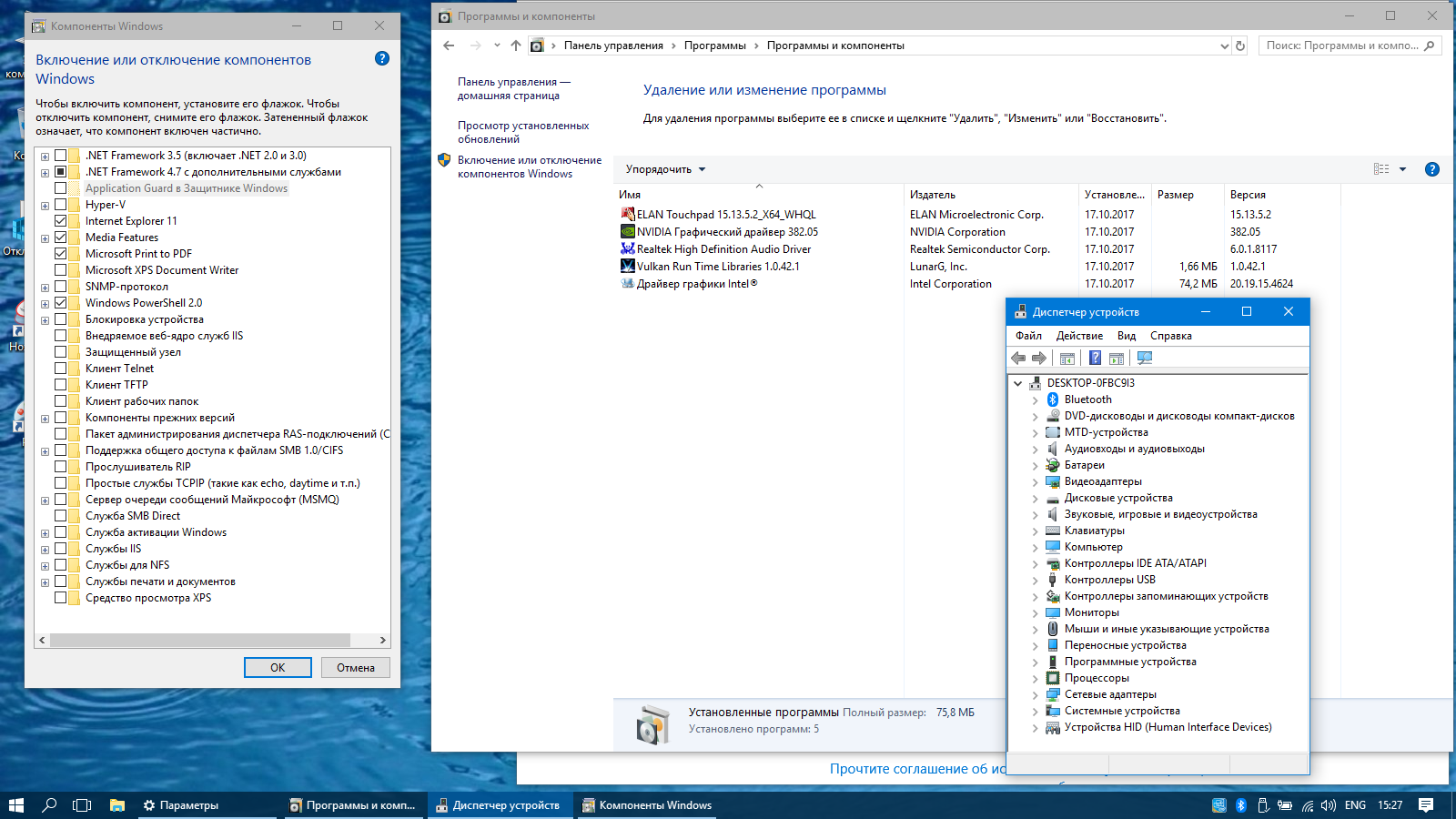The height and width of the screenshot is (819, 1456).
Task: Open the Вид menu in Device Manager
Action: pyautogui.click(x=1127, y=336)
